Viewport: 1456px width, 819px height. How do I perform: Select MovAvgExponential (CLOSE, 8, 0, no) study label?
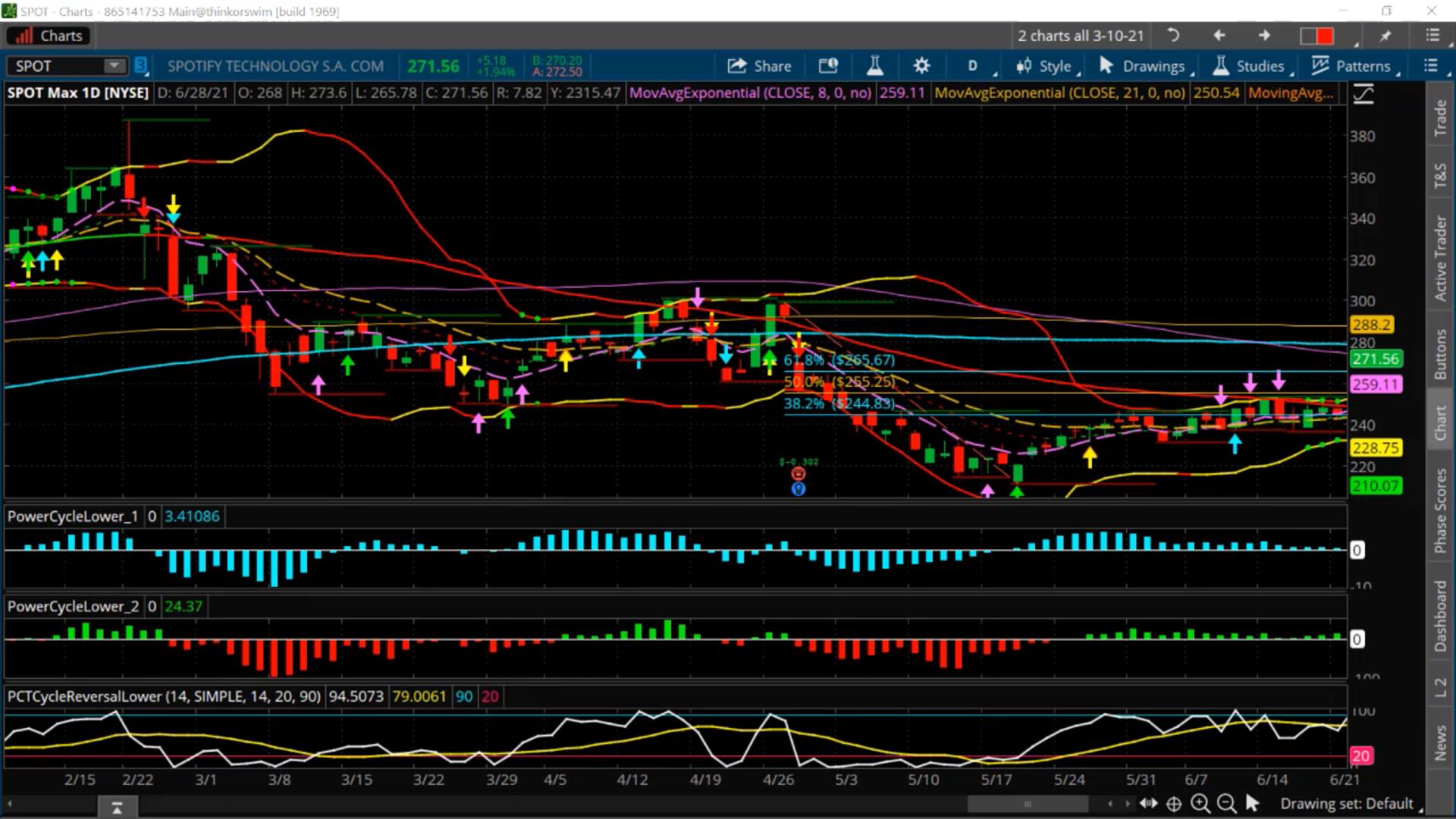[x=750, y=93]
